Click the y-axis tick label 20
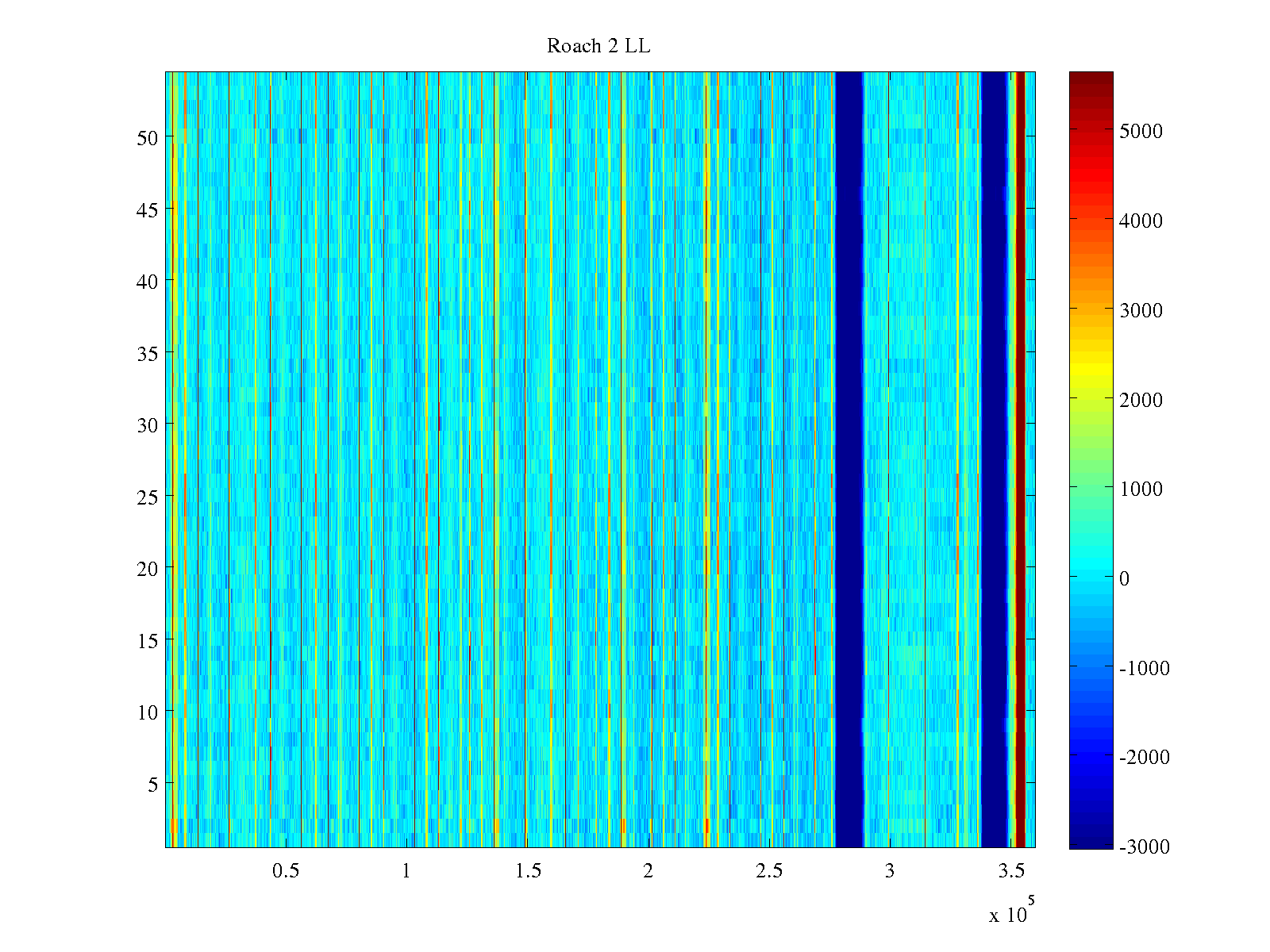Screen dimensions: 1270x952 148,568
